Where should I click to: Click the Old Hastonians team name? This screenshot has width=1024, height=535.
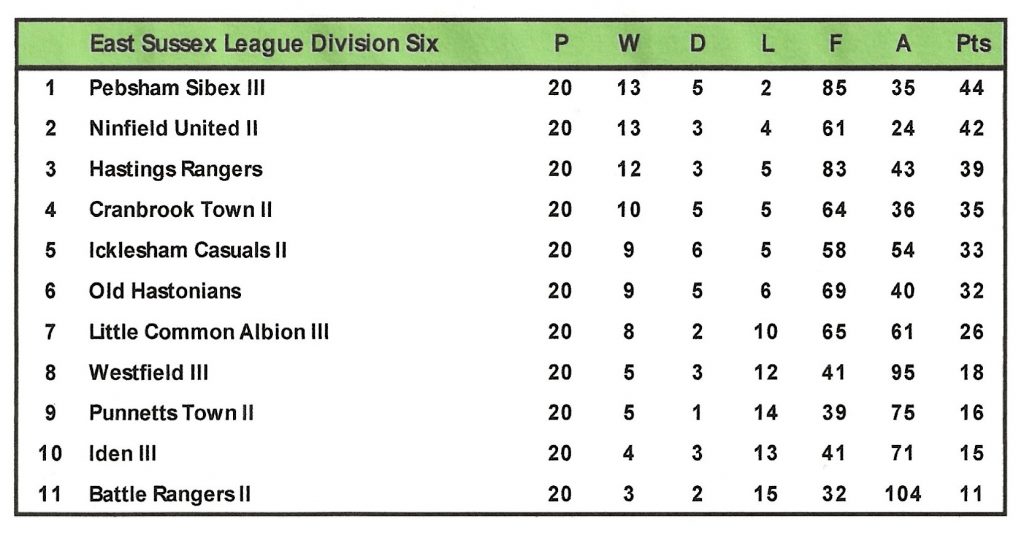pyautogui.click(x=165, y=291)
